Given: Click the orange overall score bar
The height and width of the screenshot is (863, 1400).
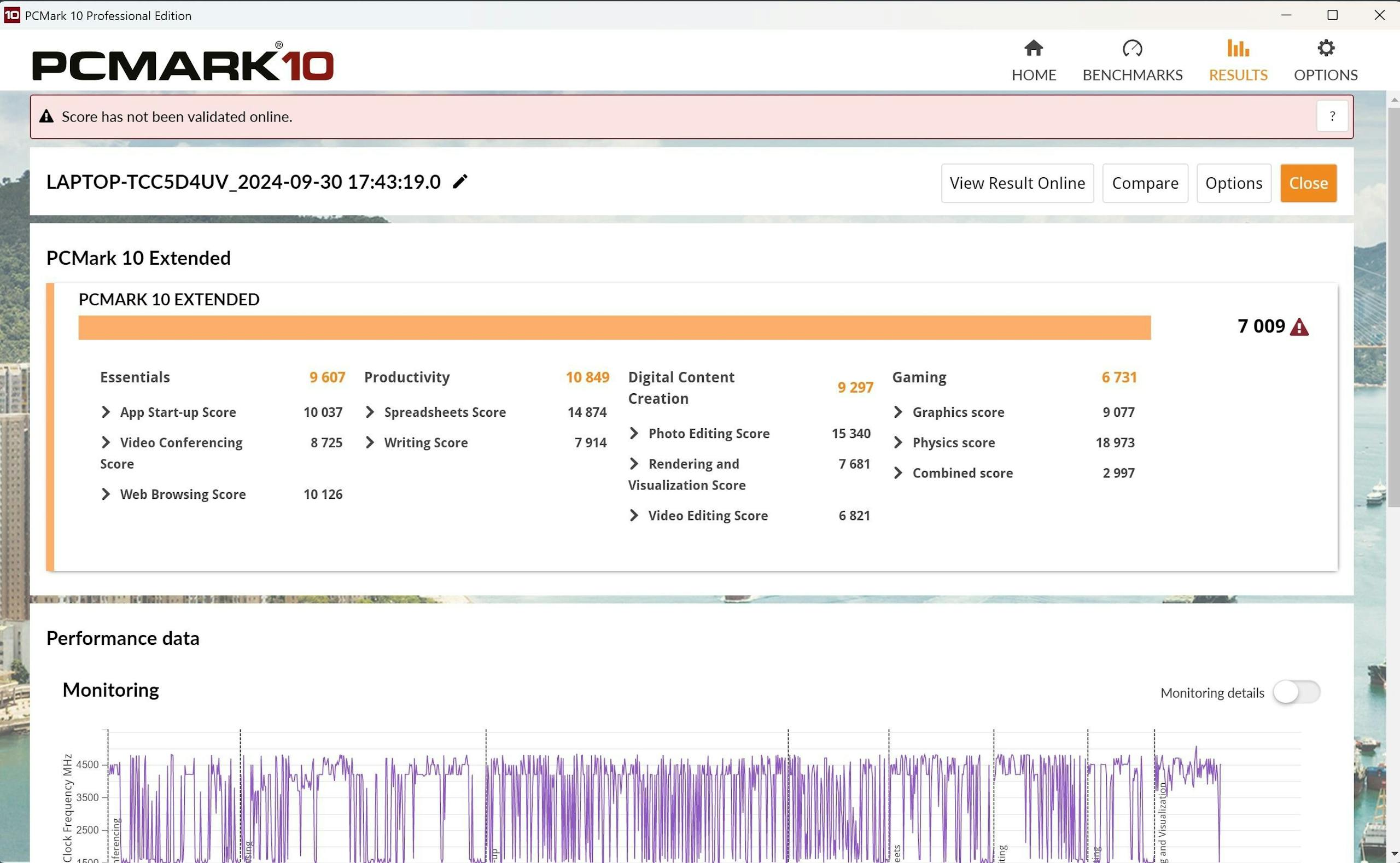Looking at the screenshot, I should coord(614,328).
